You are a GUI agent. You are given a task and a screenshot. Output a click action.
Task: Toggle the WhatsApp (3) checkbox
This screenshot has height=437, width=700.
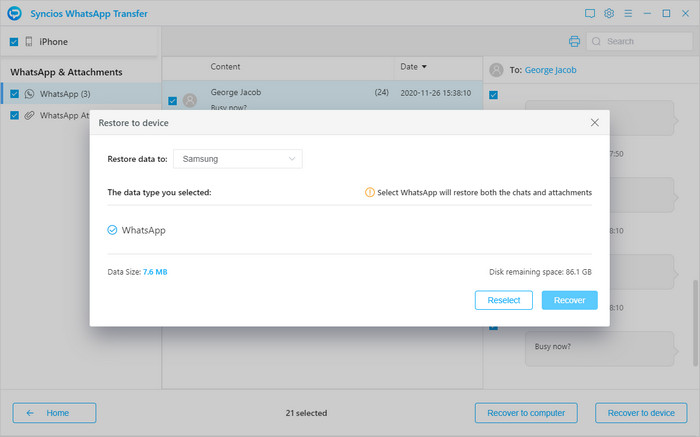pyautogui.click(x=14, y=94)
